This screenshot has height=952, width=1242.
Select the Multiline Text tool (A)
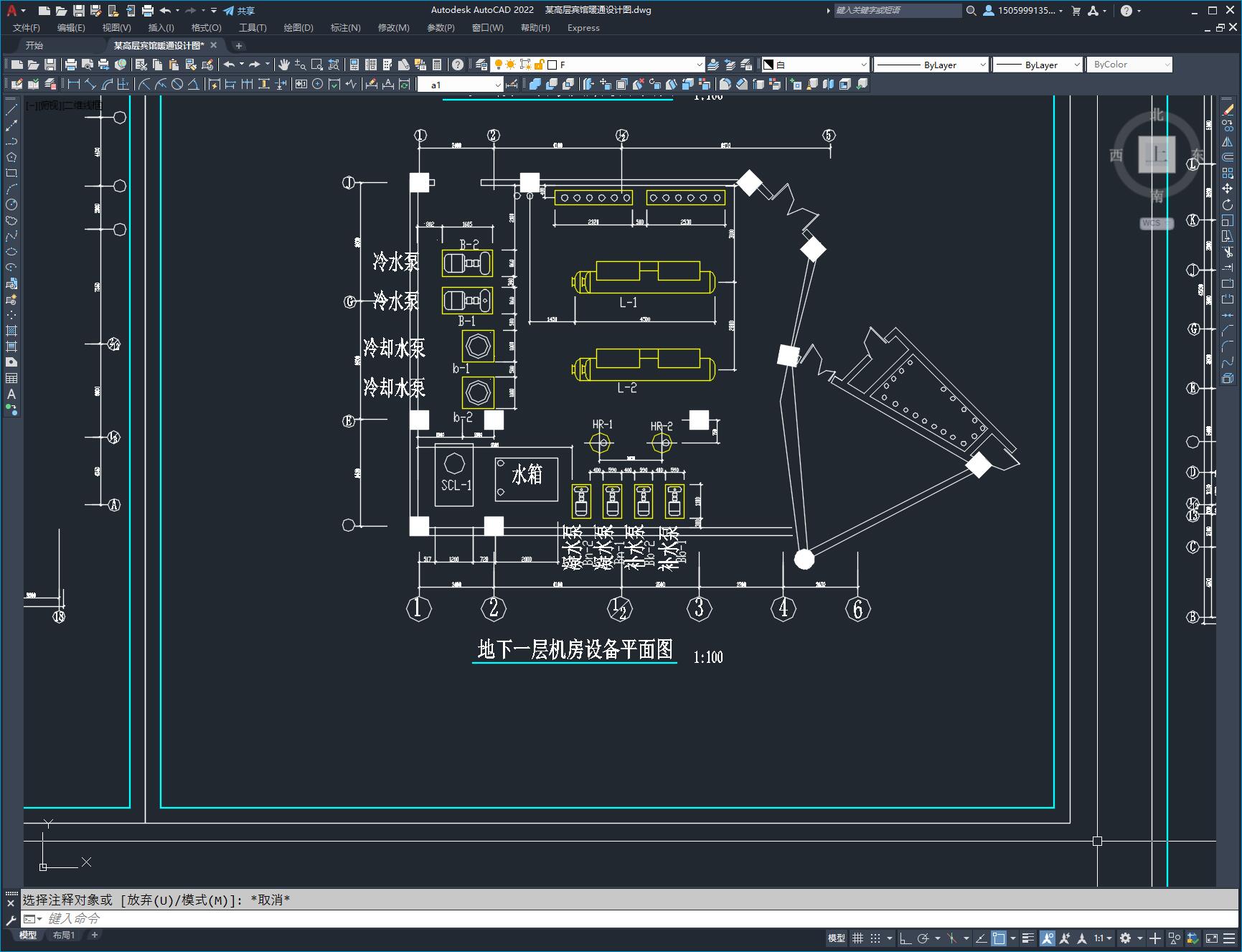point(11,394)
